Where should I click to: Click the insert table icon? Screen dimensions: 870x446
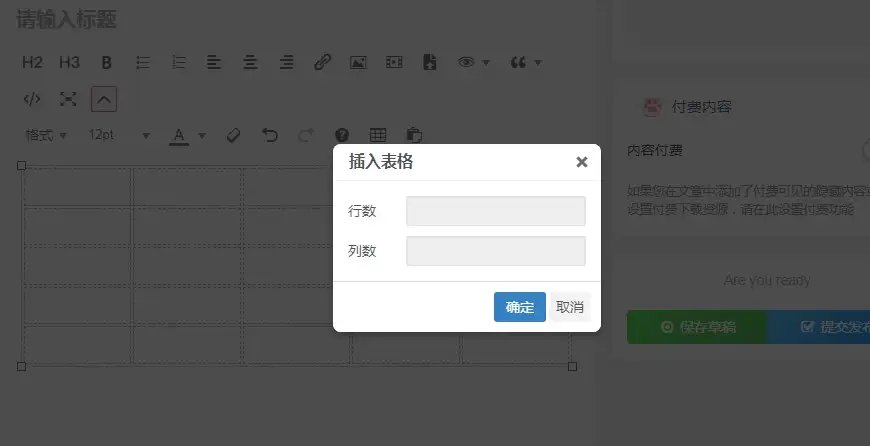[x=378, y=135]
